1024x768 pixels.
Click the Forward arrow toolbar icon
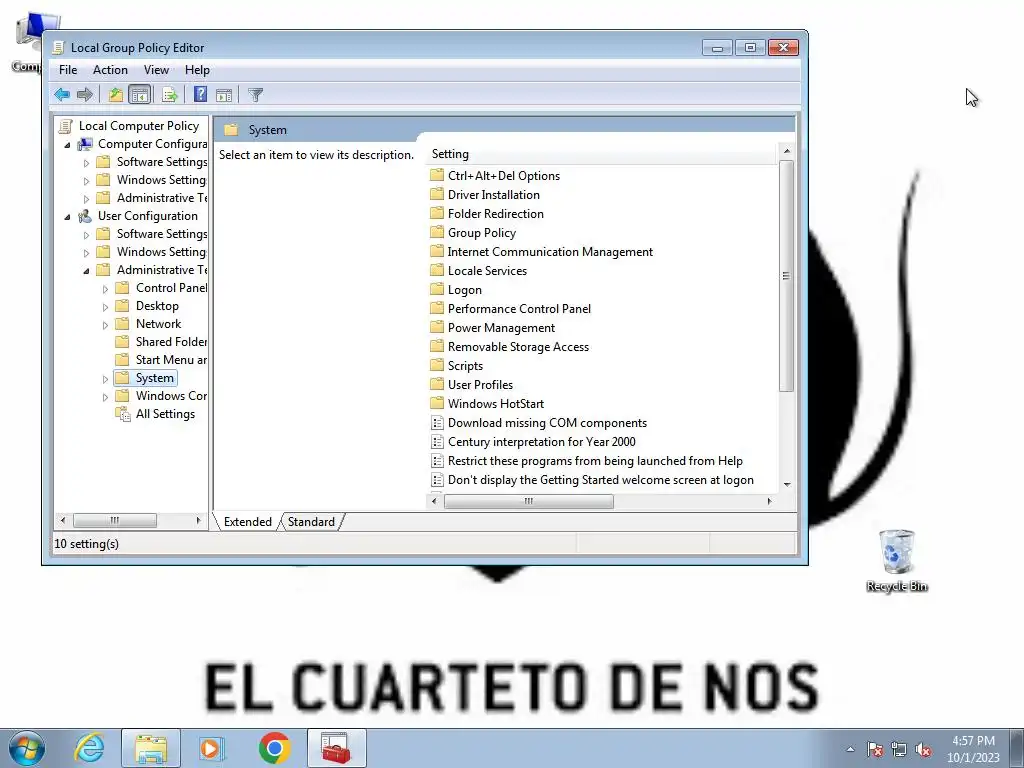(x=85, y=95)
